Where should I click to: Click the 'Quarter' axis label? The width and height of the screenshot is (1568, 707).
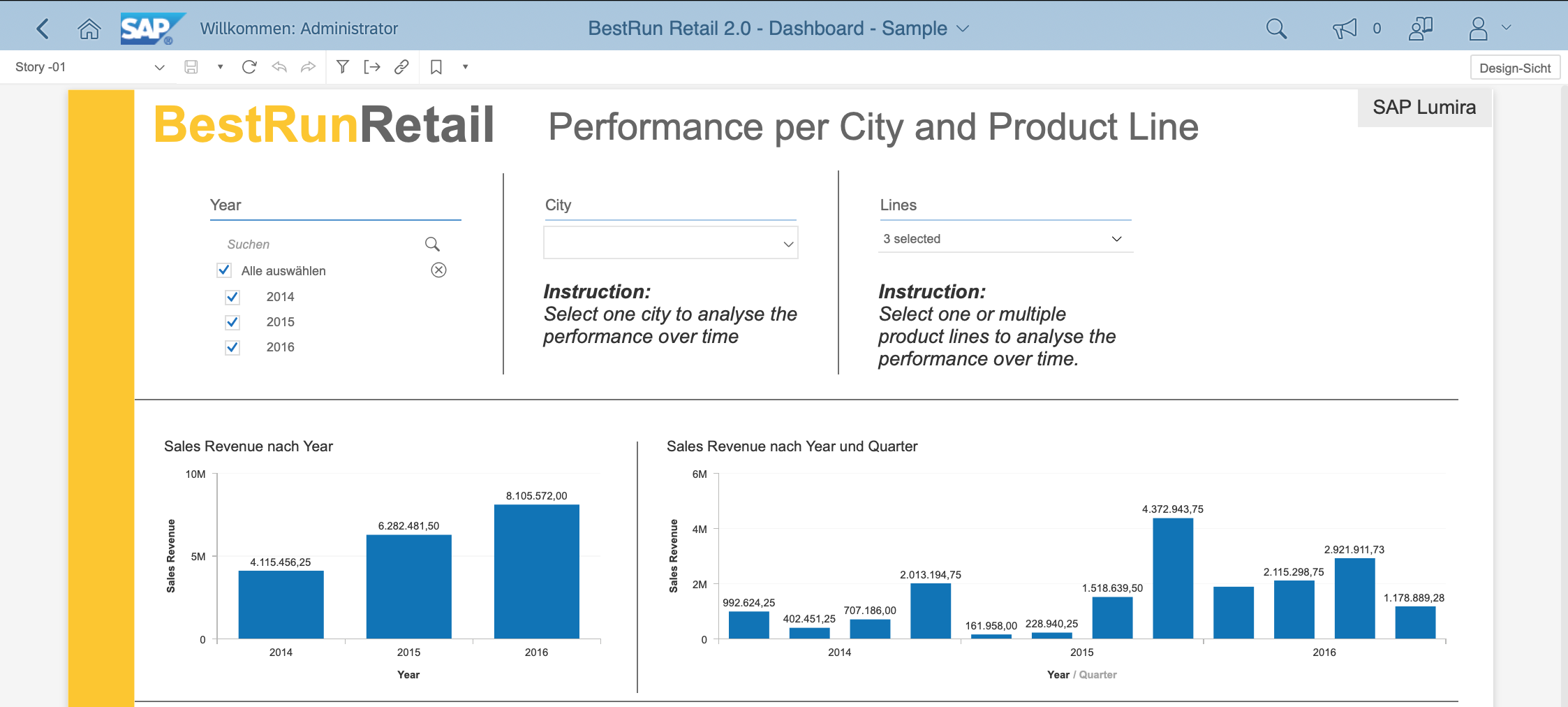pos(1097,675)
